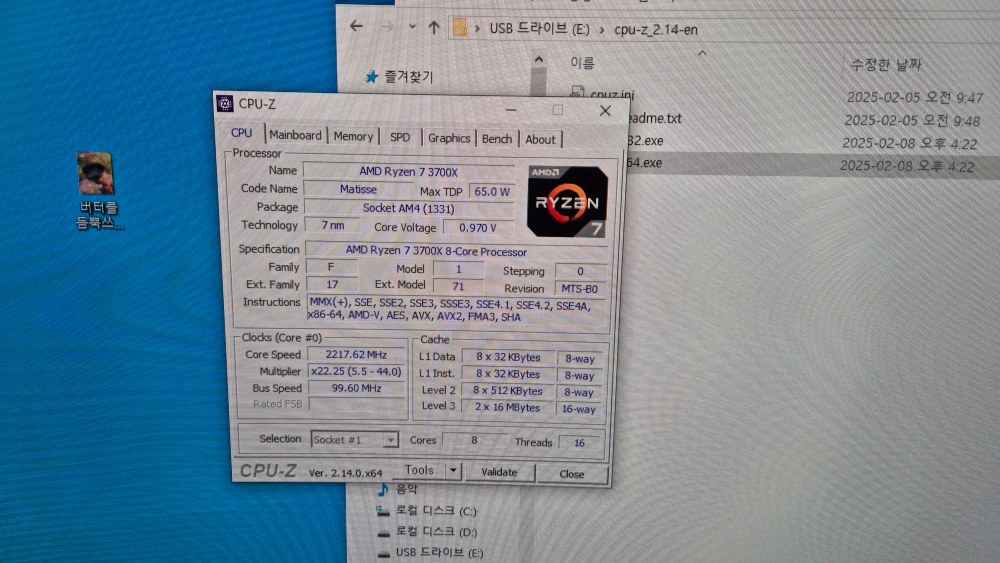Open the desktop icon labeled 버터를
The image size is (1000, 563).
point(98,190)
